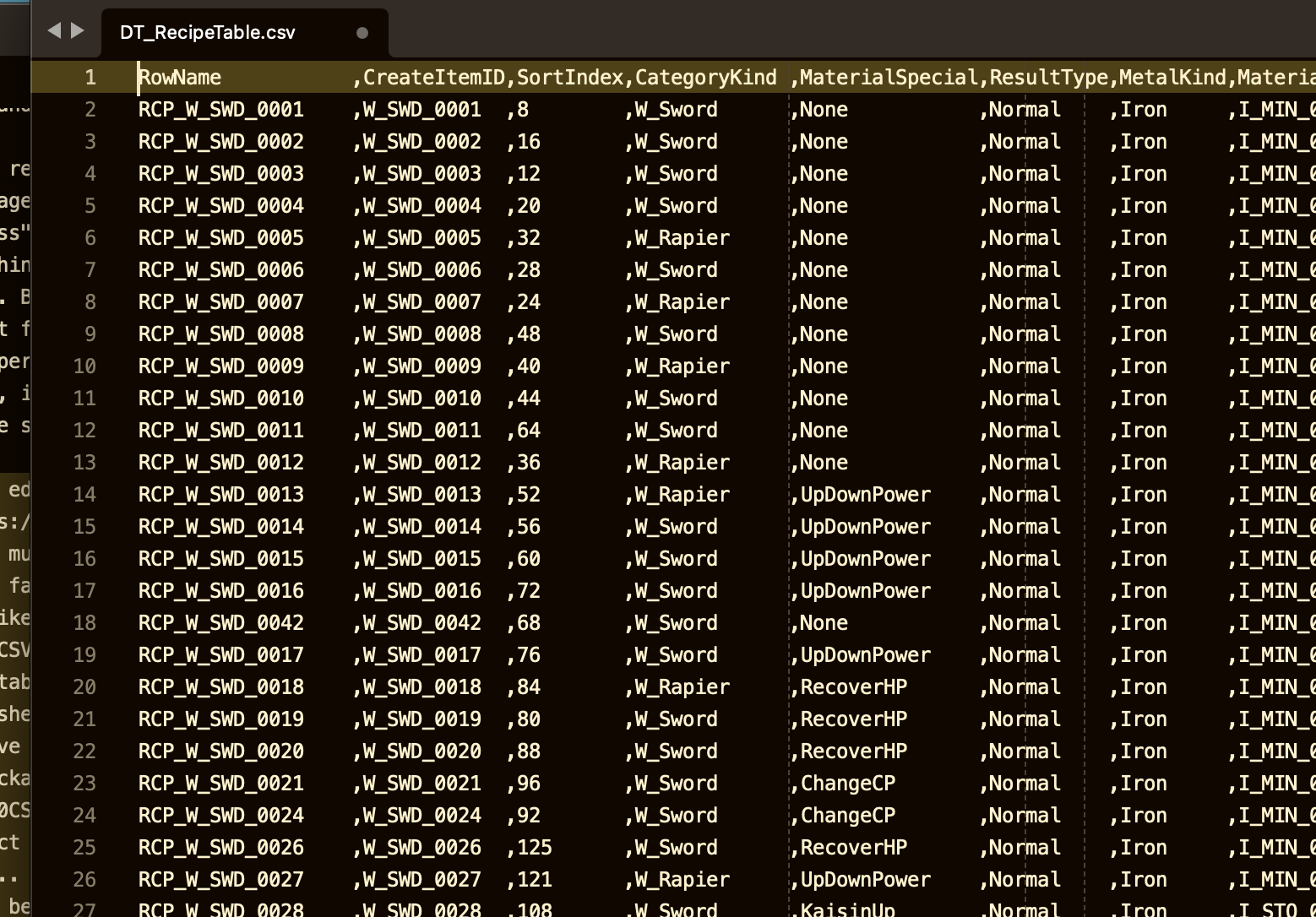1316x917 pixels.
Task: Click line number 26 in the gutter
Action: (84, 880)
